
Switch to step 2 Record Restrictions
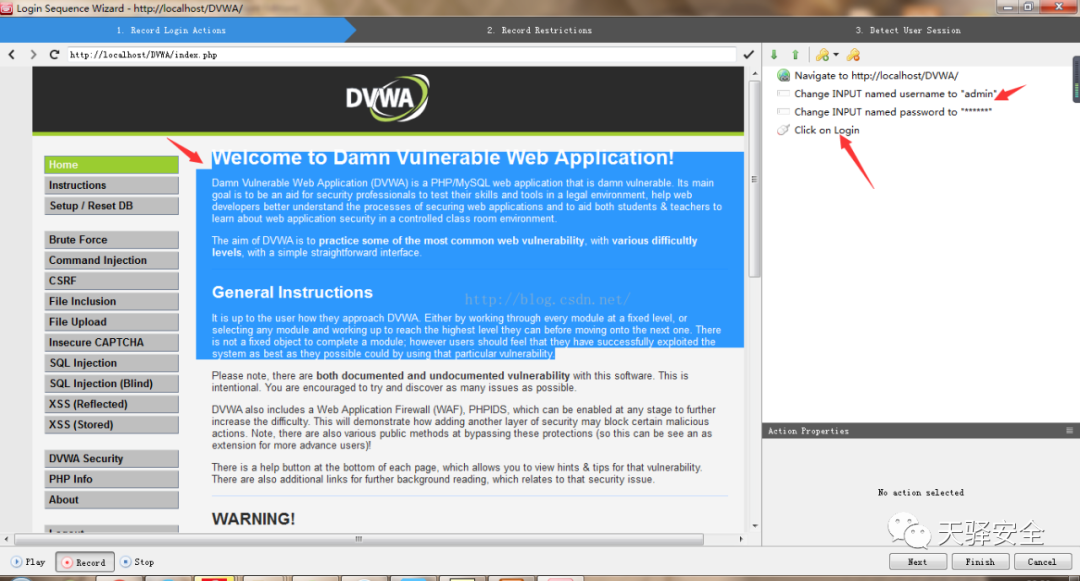(x=539, y=30)
